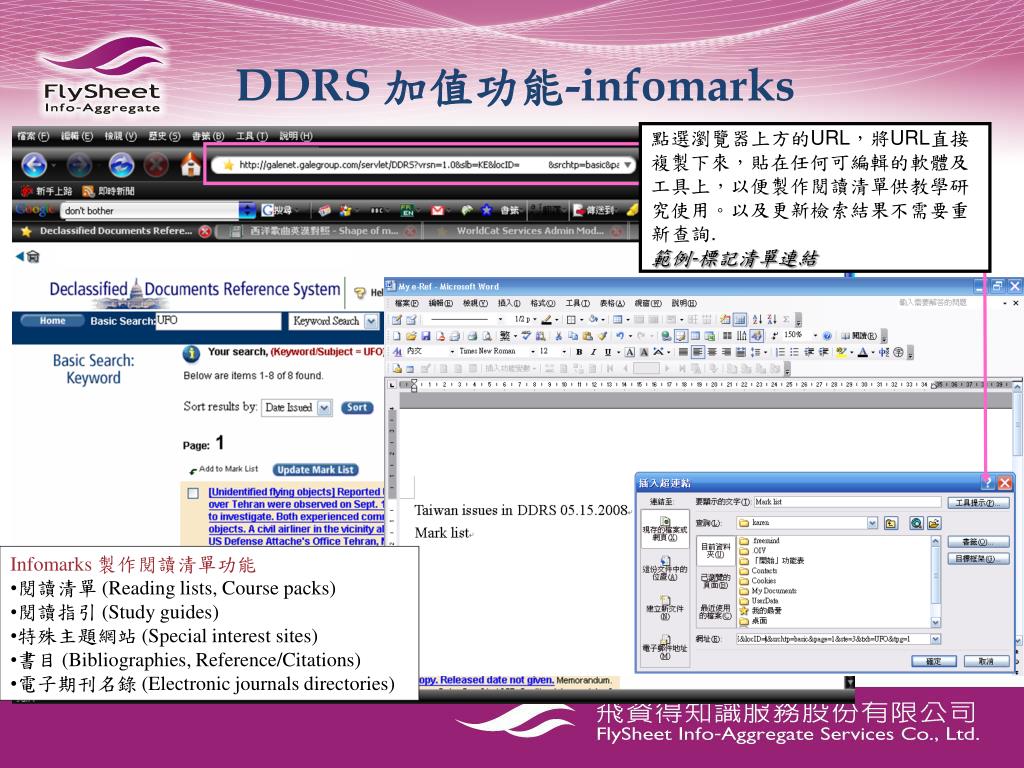Open the Unidentified flying objects result link
Viewport: 1024px width, 768px height.
point(296,517)
